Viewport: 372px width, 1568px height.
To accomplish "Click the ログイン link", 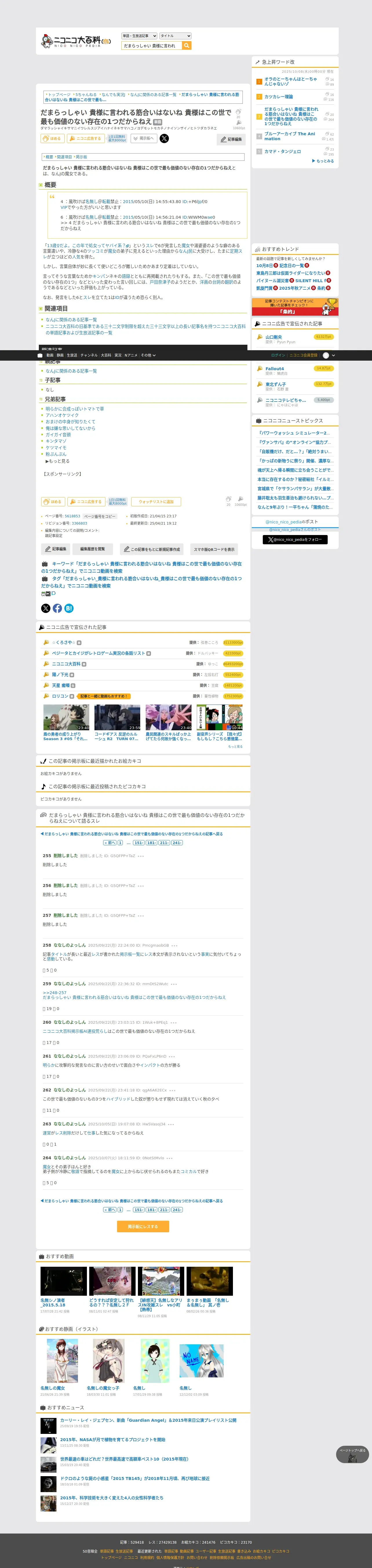I will pyautogui.click(x=278, y=355).
